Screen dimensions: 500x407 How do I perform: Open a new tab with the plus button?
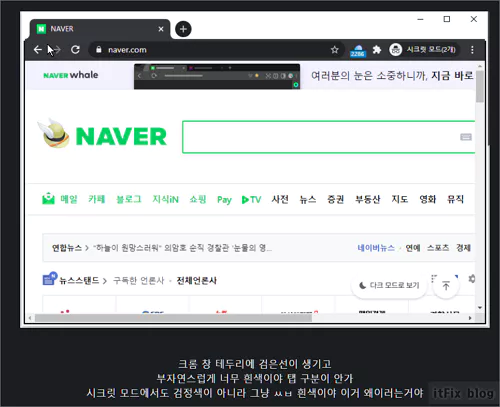pyautogui.click(x=183, y=29)
